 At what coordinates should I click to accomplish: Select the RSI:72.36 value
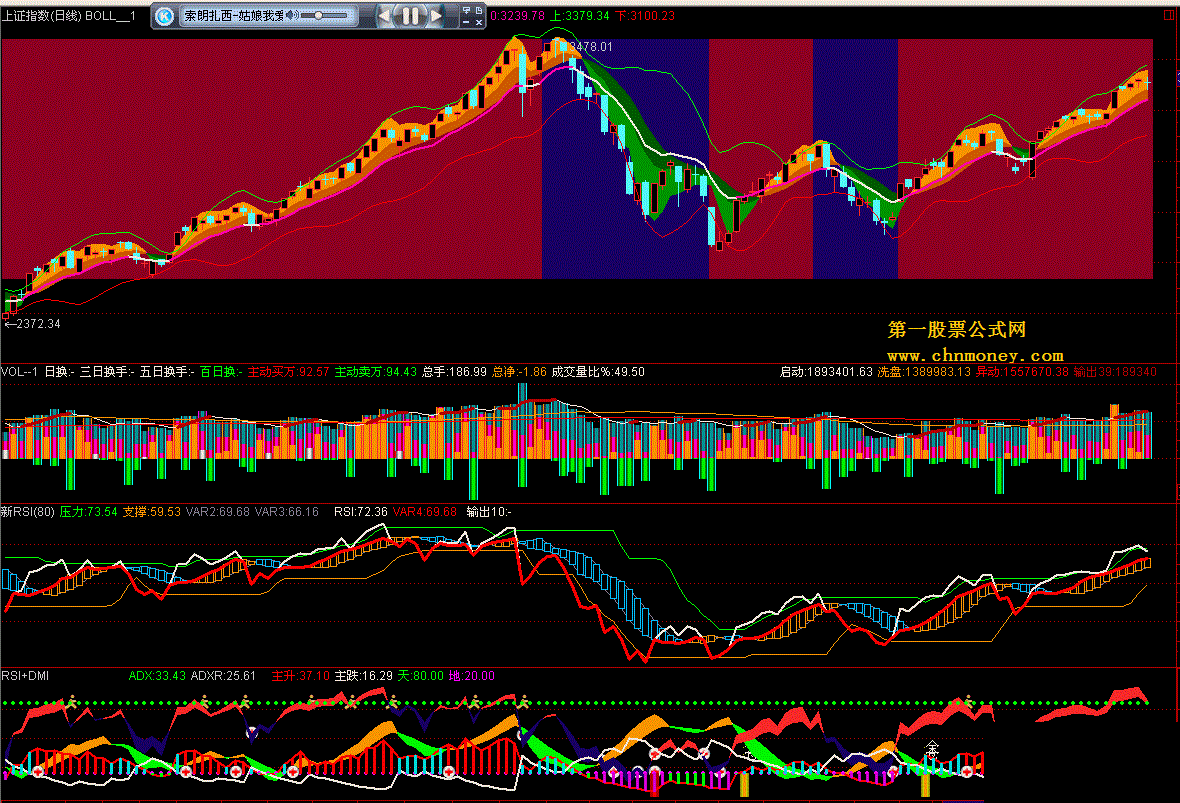click(x=361, y=512)
